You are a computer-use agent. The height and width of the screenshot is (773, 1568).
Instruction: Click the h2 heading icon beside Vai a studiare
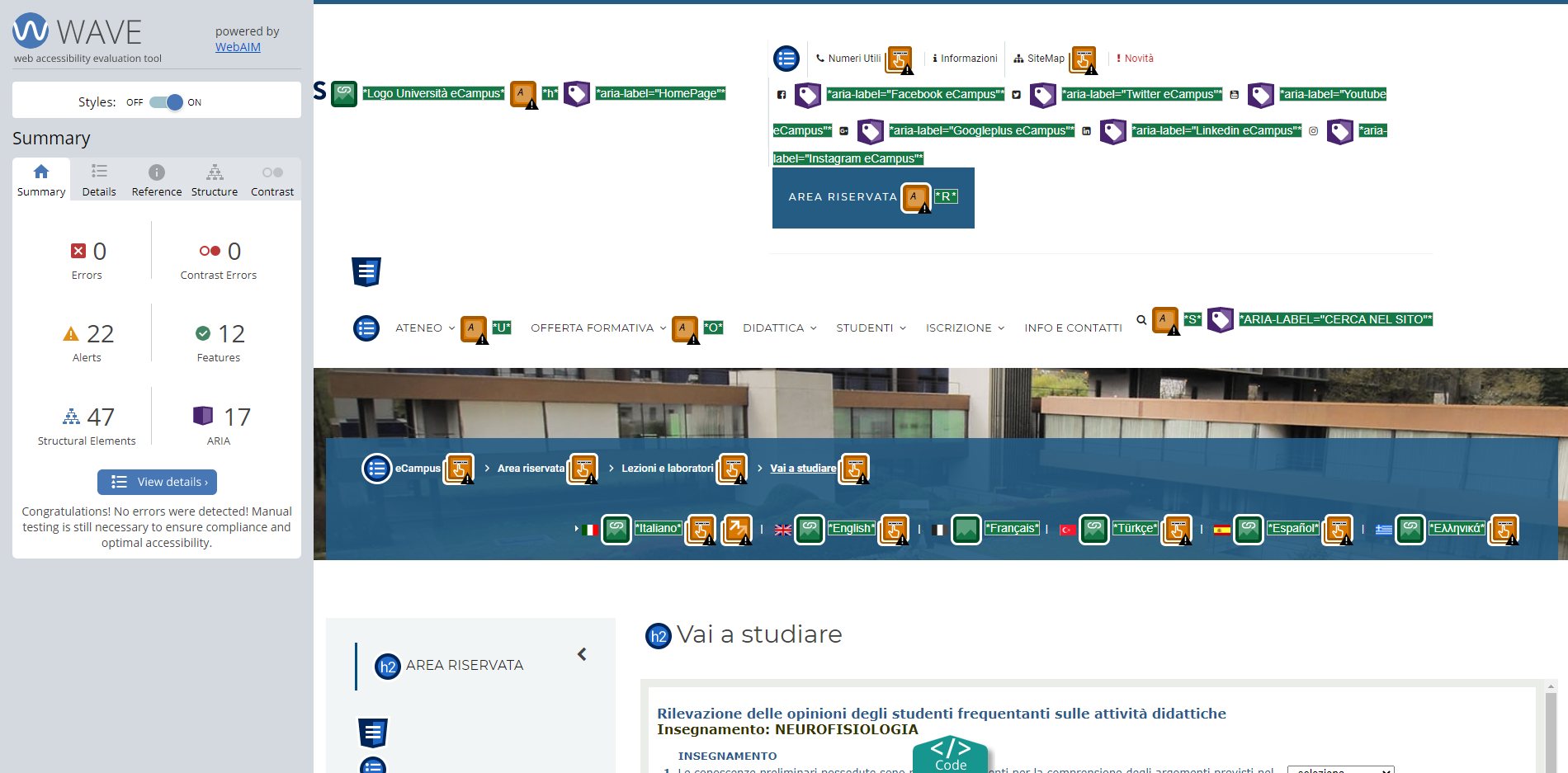pyautogui.click(x=658, y=636)
